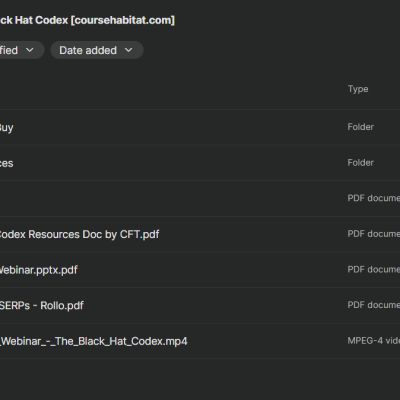
Task: Click the Type column header
Action: click(x=358, y=89)
